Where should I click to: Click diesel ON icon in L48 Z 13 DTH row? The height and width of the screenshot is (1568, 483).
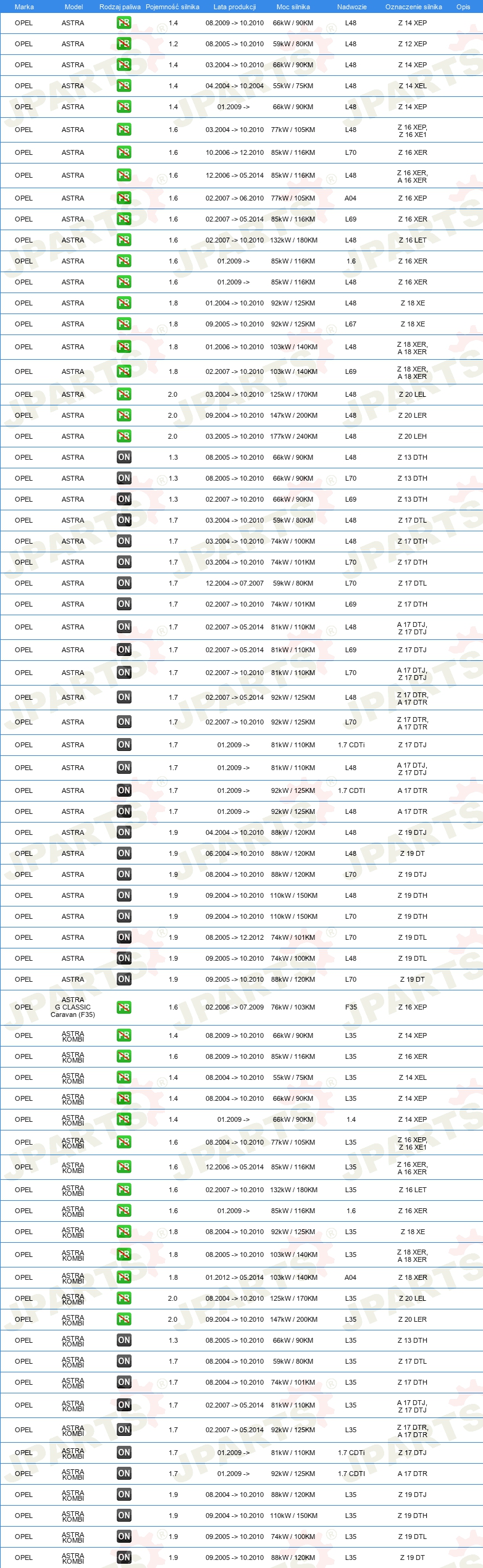[x=124, y=457]
